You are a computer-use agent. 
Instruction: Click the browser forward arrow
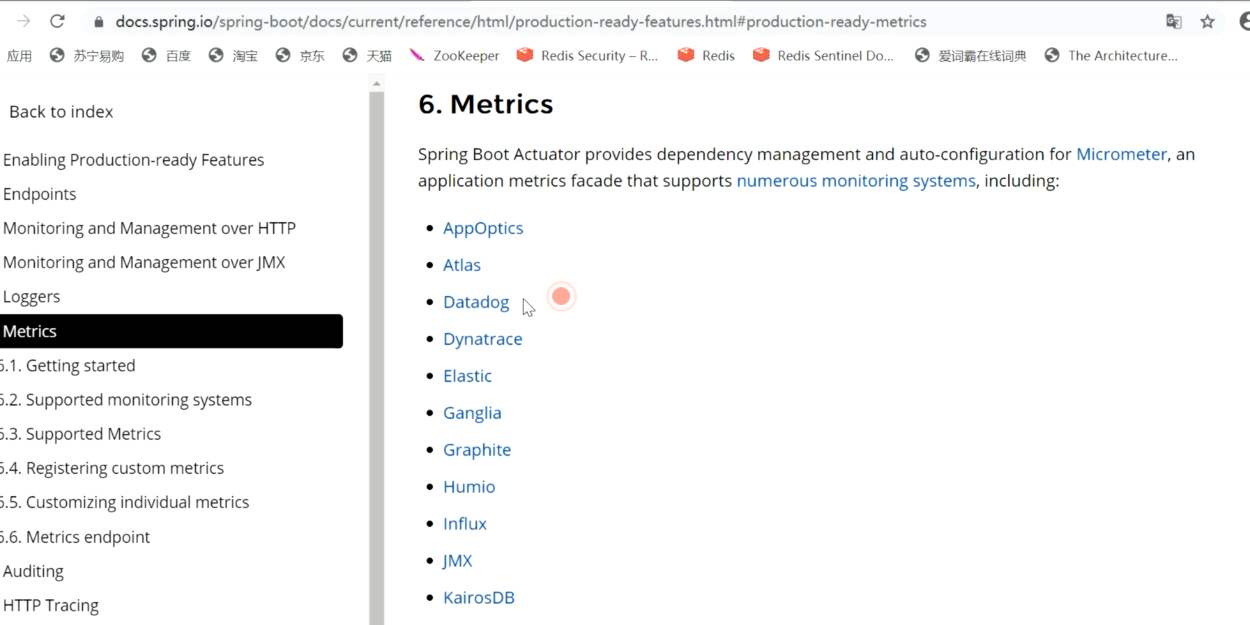[x=24, y=21]
